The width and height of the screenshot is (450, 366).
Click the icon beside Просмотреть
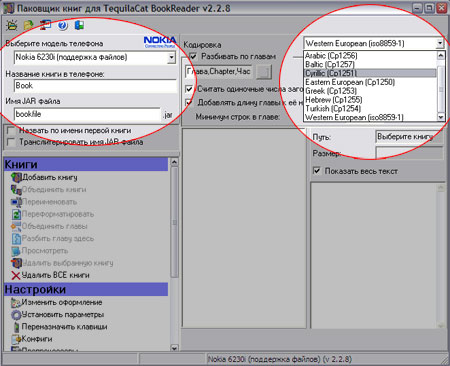pyautogui.click(x=16, y=251)
